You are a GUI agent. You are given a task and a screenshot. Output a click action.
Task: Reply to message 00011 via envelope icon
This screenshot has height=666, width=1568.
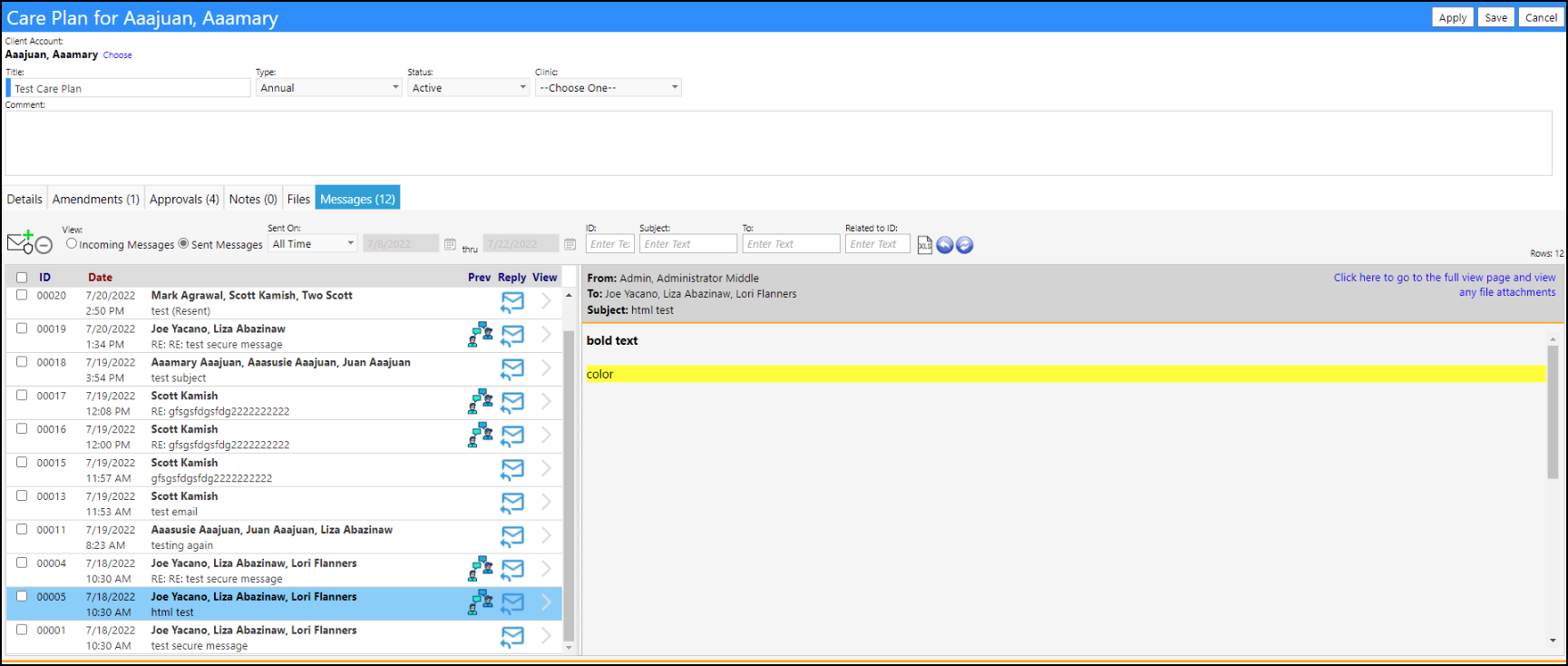coord(512,536)
